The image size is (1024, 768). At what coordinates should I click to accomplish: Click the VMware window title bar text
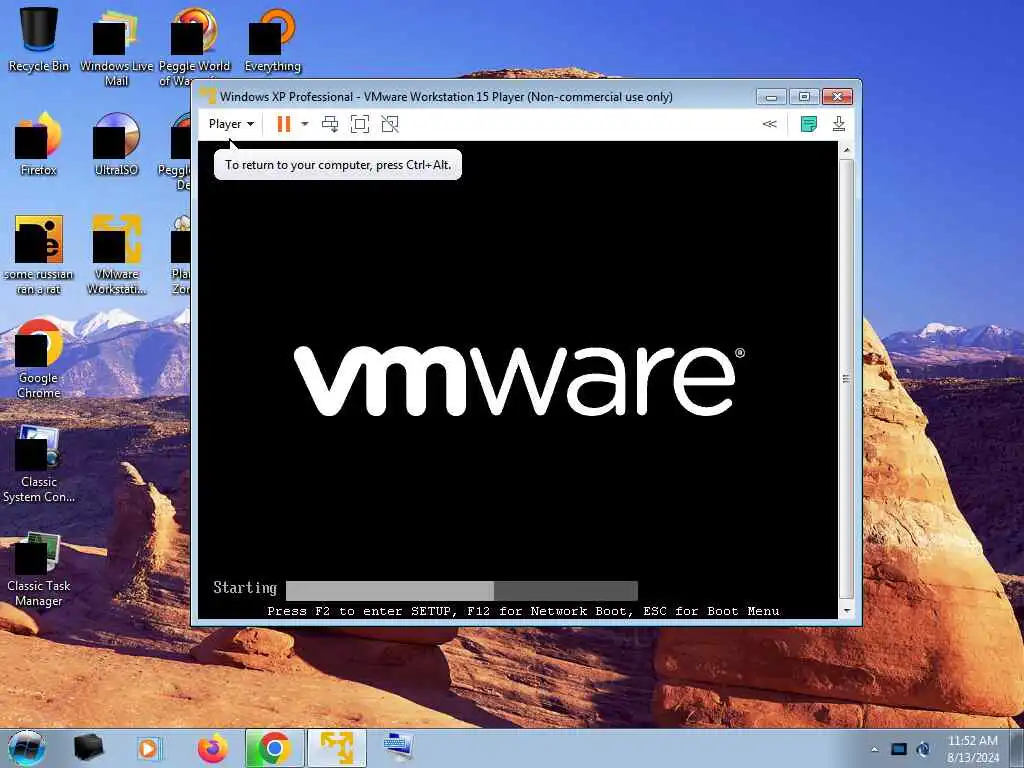(446, 97)
